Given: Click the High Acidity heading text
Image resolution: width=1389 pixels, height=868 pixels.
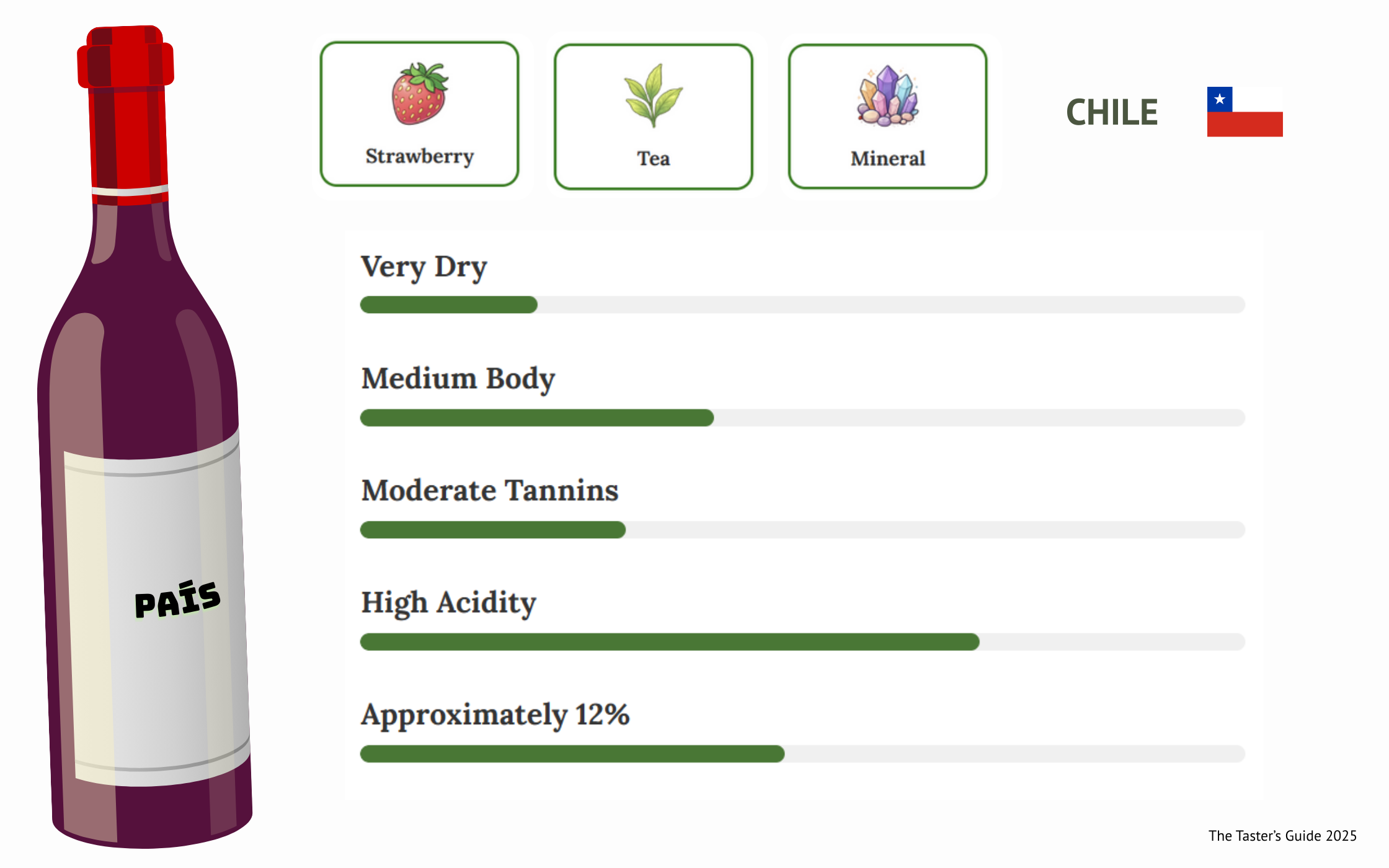Looking at the screenshot, I should (x=448, y=603).
